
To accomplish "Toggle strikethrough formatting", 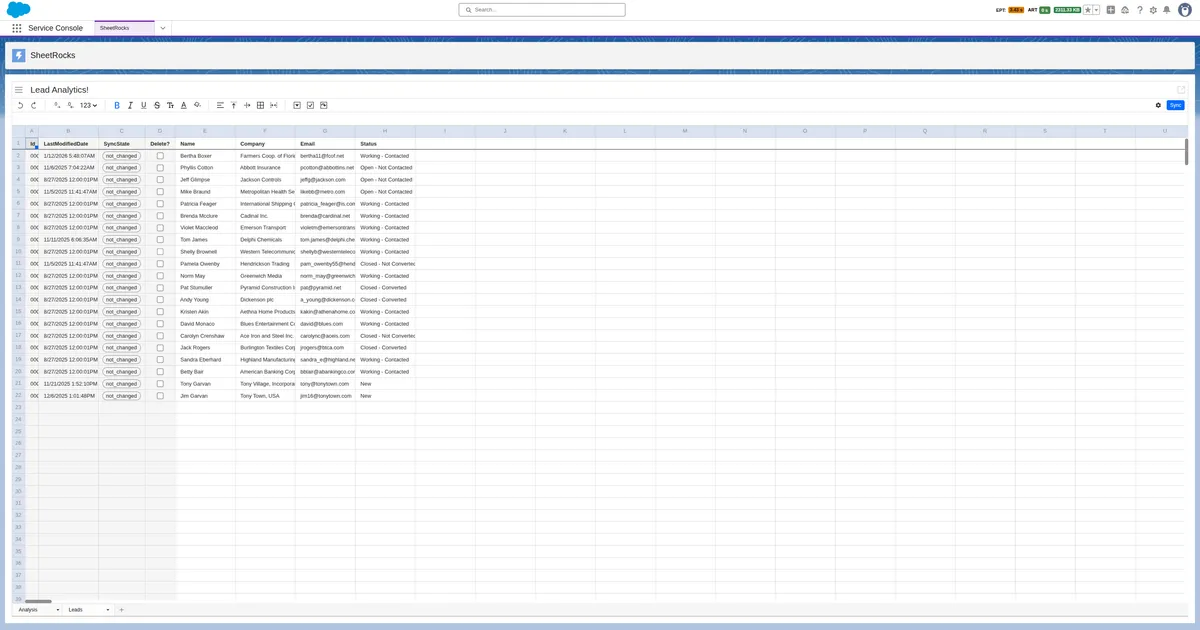I will tap(157, 105).
